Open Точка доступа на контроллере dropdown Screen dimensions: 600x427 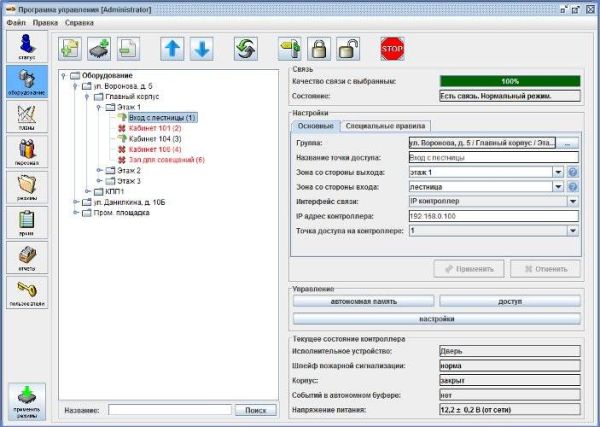(573, 230)
